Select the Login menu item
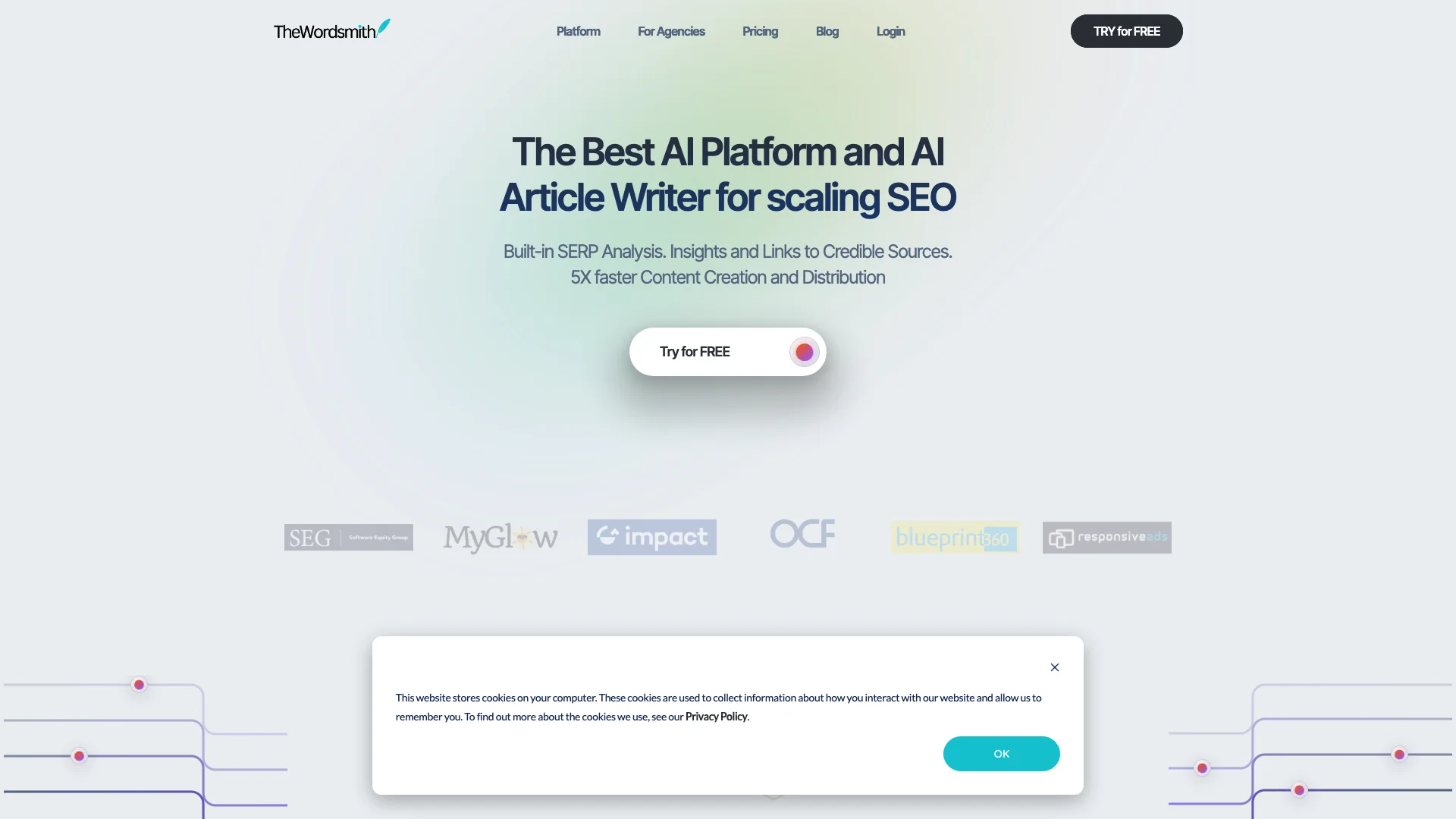Image resolution: width=1456 pixels, height=819 pixels. pos(889,31)
